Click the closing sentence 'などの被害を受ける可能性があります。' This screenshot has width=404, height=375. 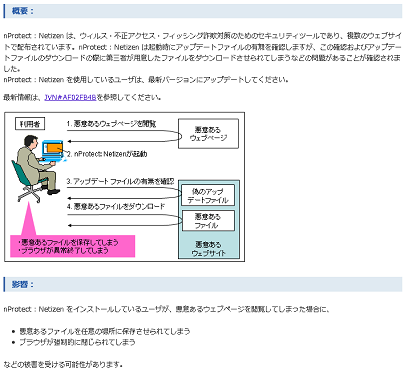coord(63,365)
